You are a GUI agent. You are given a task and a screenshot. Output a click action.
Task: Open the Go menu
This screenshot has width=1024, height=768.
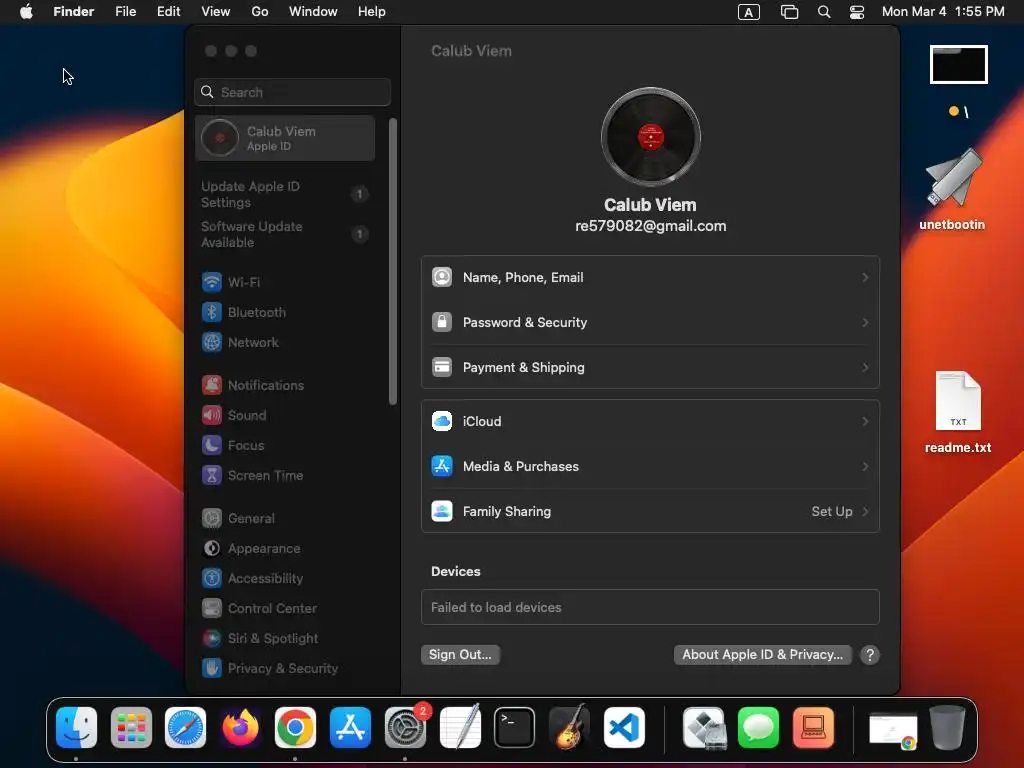(x=260, y=12)
